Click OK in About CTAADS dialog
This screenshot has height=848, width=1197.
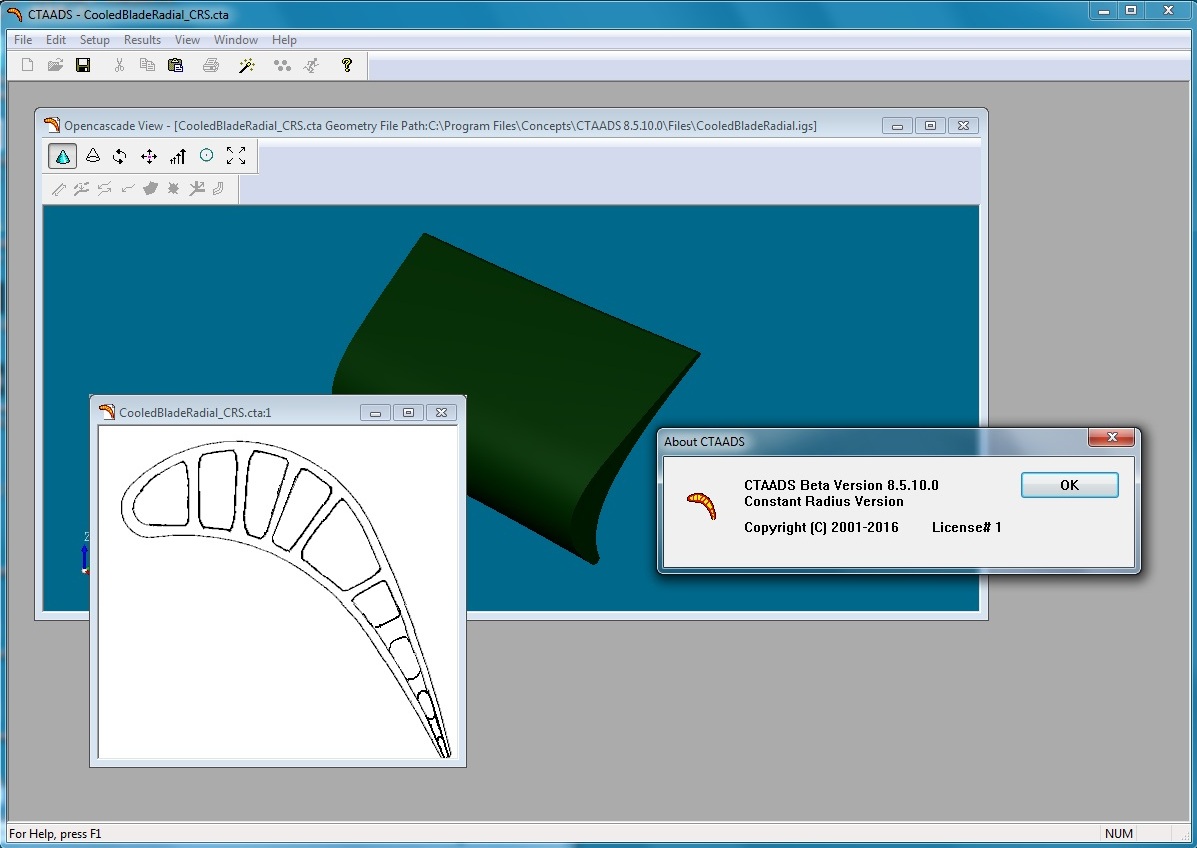[x=1070, y=485]
